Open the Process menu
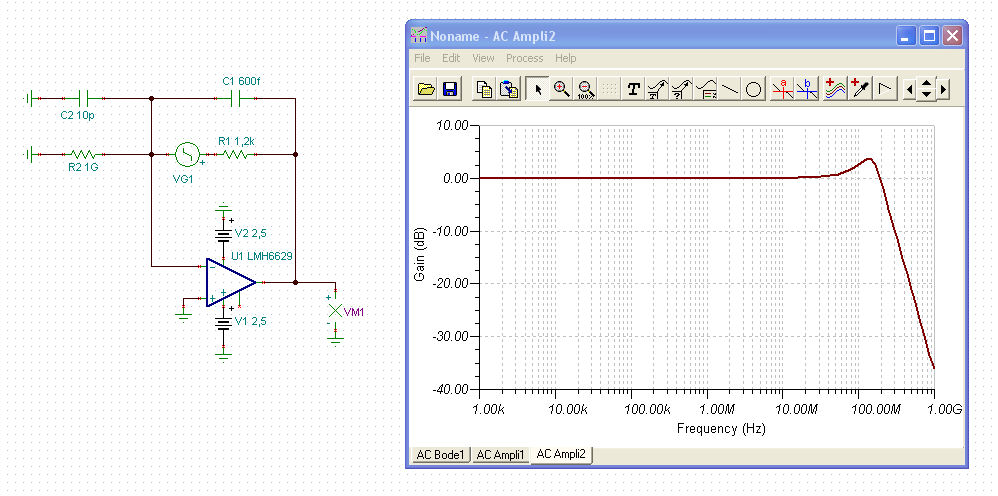Viewport: 998px width, 496px height. (x=525, y=58)
